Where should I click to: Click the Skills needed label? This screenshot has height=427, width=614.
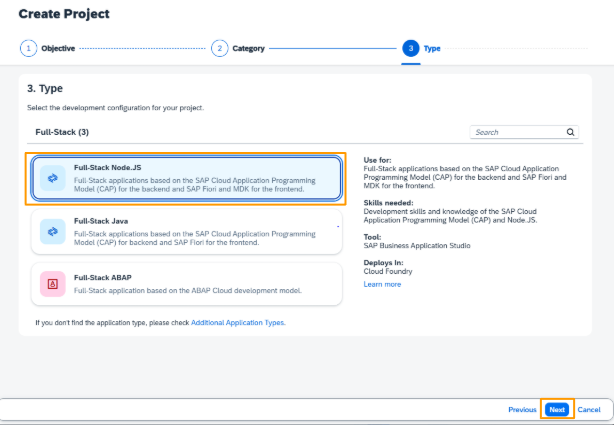(x=388, y=203)
